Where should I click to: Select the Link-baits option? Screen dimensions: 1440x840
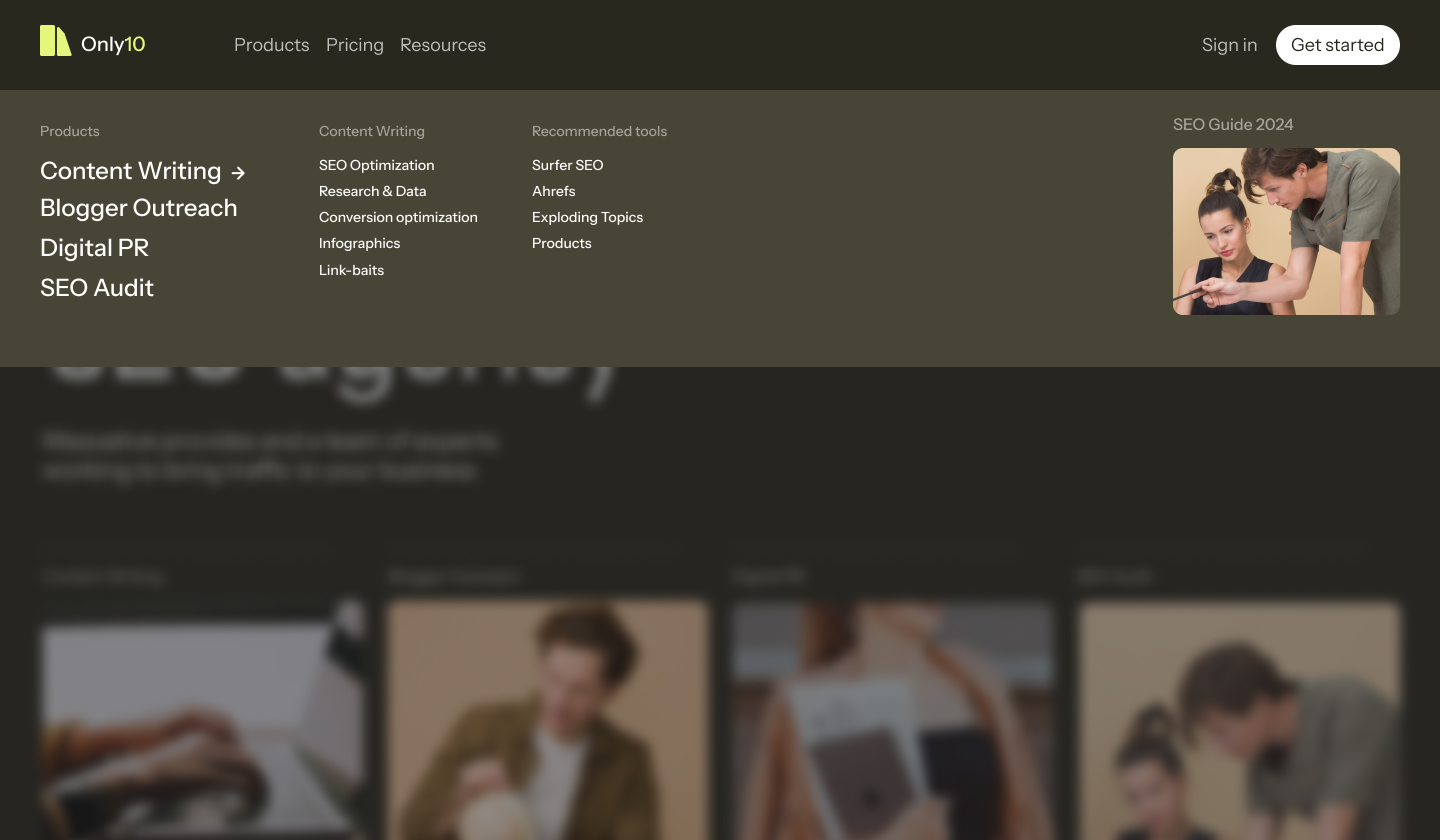[x=351, y=269]
